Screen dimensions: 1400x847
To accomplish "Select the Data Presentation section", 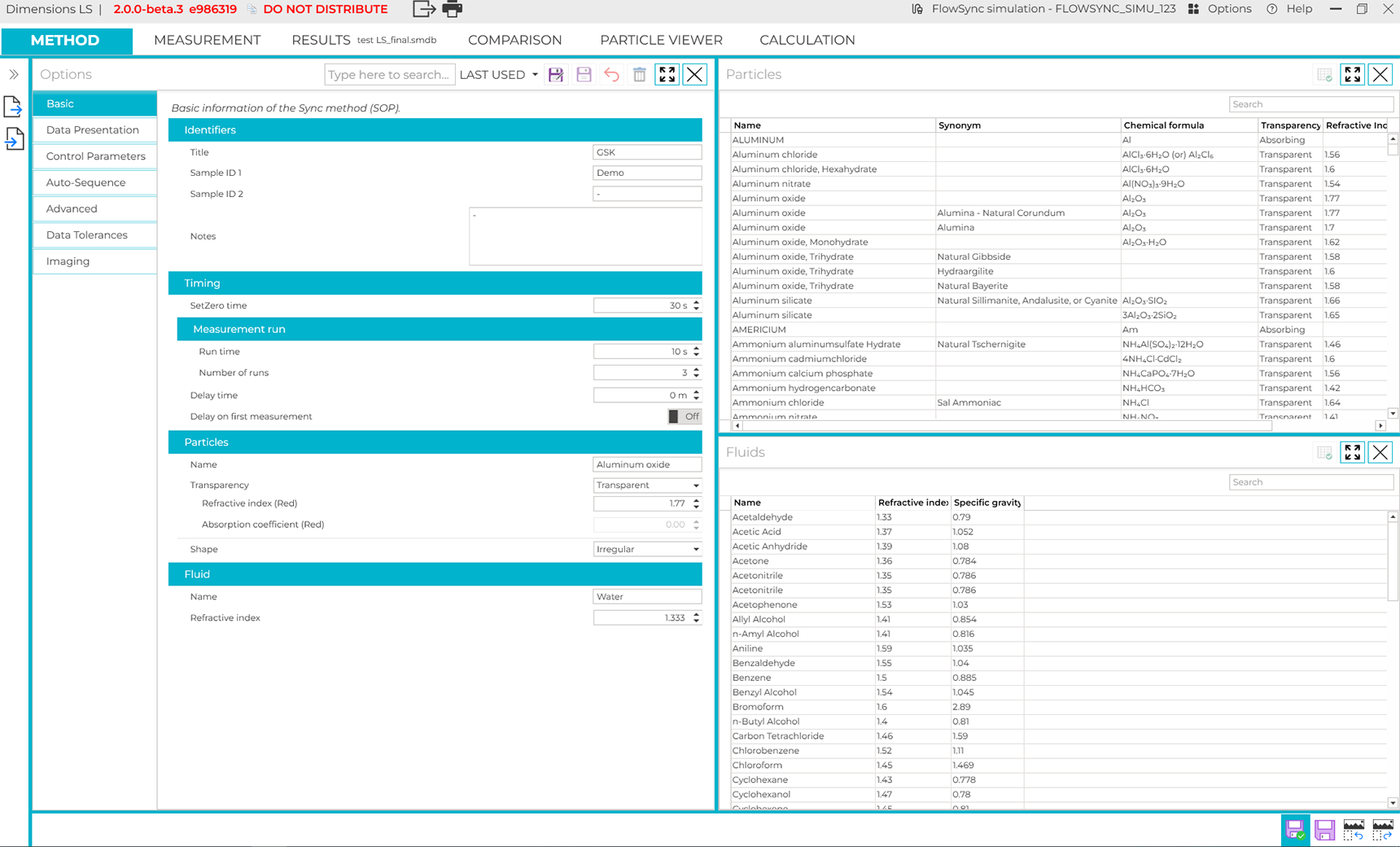I will 94,130.
